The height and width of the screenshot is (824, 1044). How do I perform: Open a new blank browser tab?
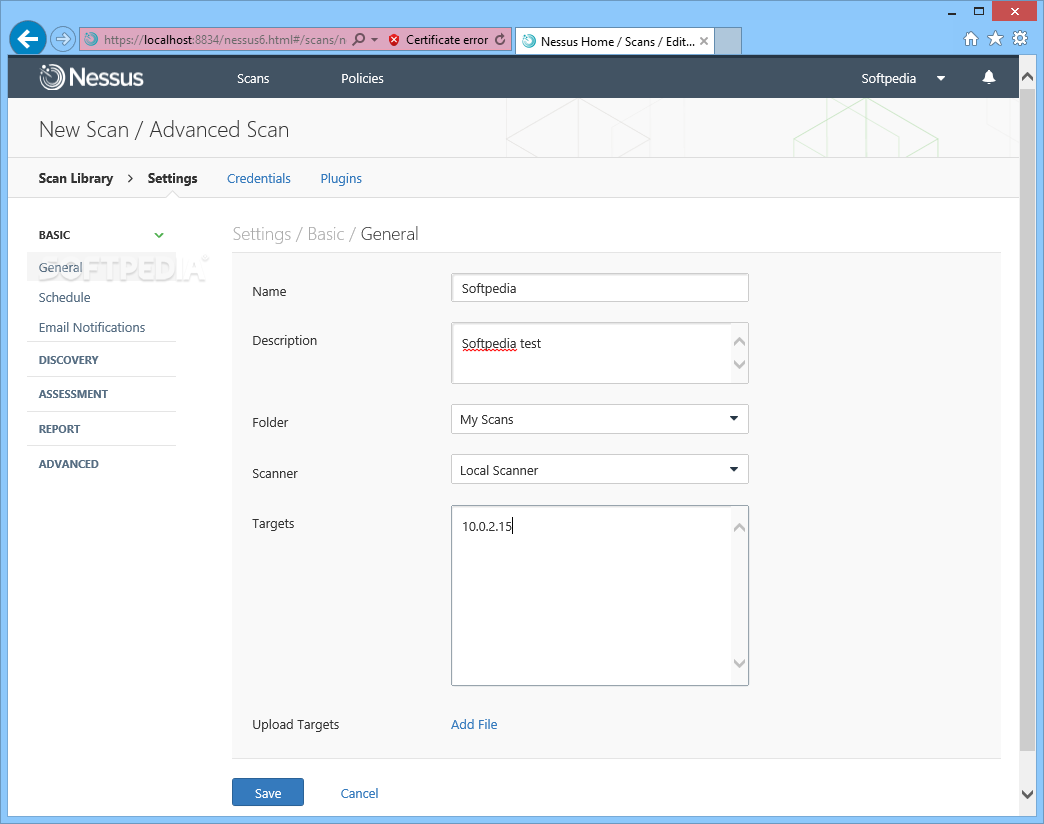click(728, 41)
